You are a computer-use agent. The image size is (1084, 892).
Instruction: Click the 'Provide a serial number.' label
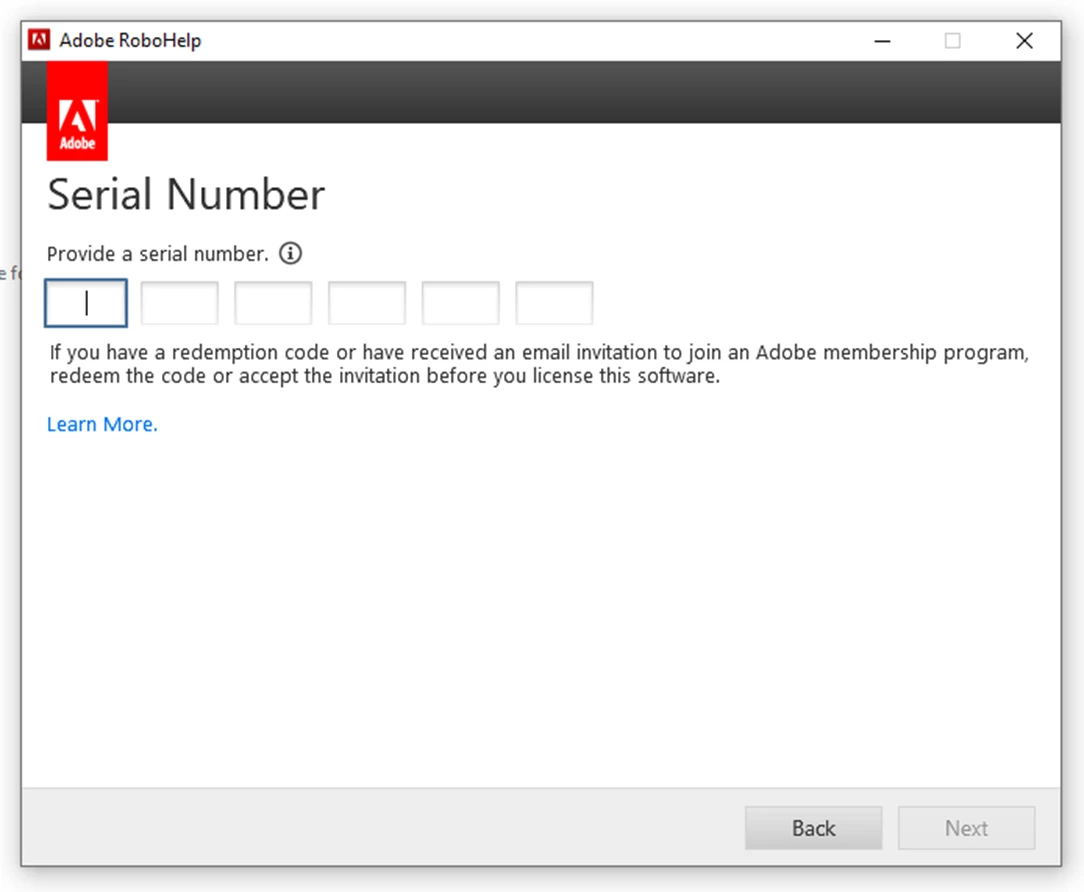coord(158,254)
